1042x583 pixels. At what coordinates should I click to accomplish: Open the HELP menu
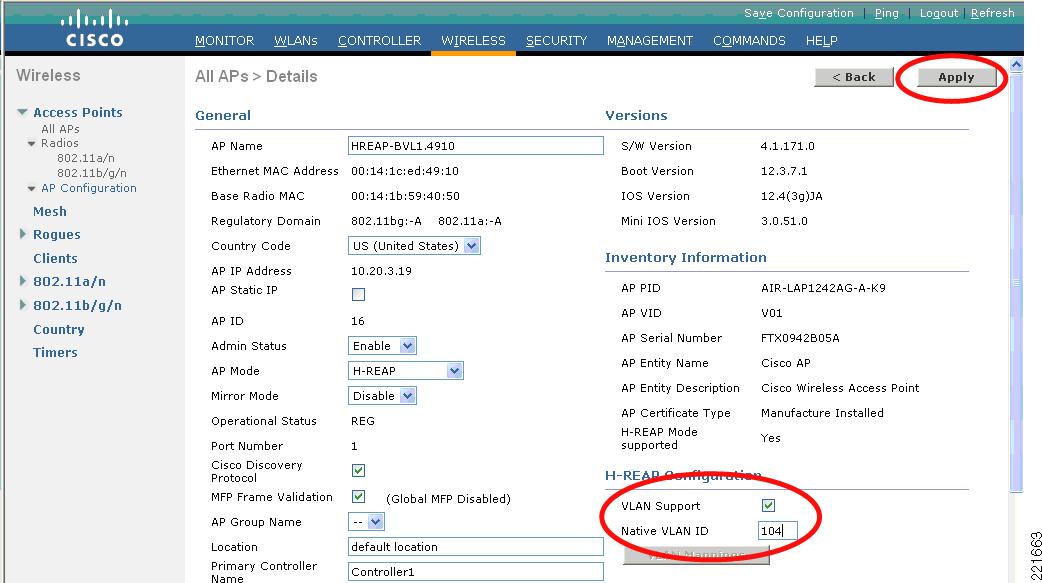(x=821, y=41)
